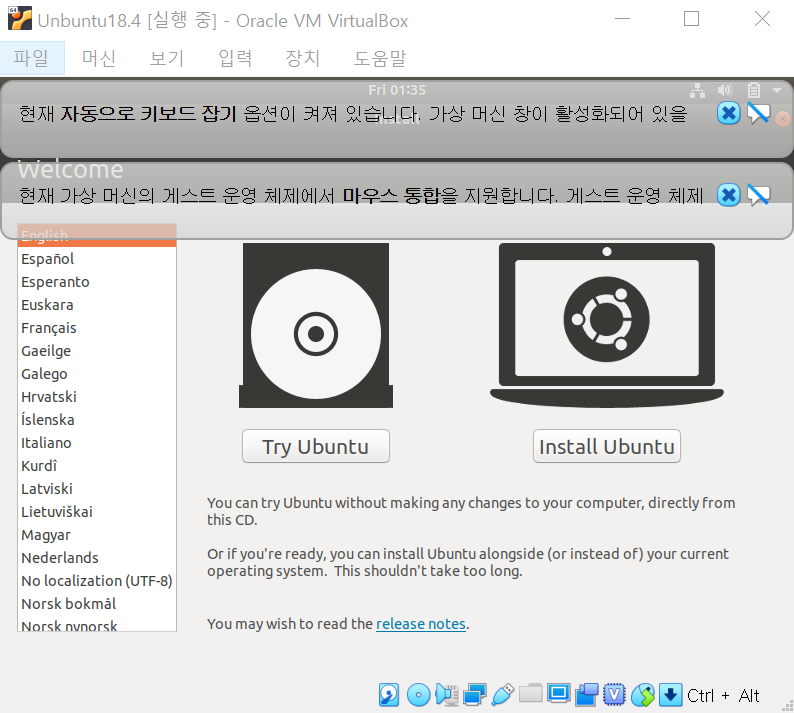The width and height of the screenshot is (794, 713).
Task: Open the optical drive indicator in status bar
Action: (418, 695)
